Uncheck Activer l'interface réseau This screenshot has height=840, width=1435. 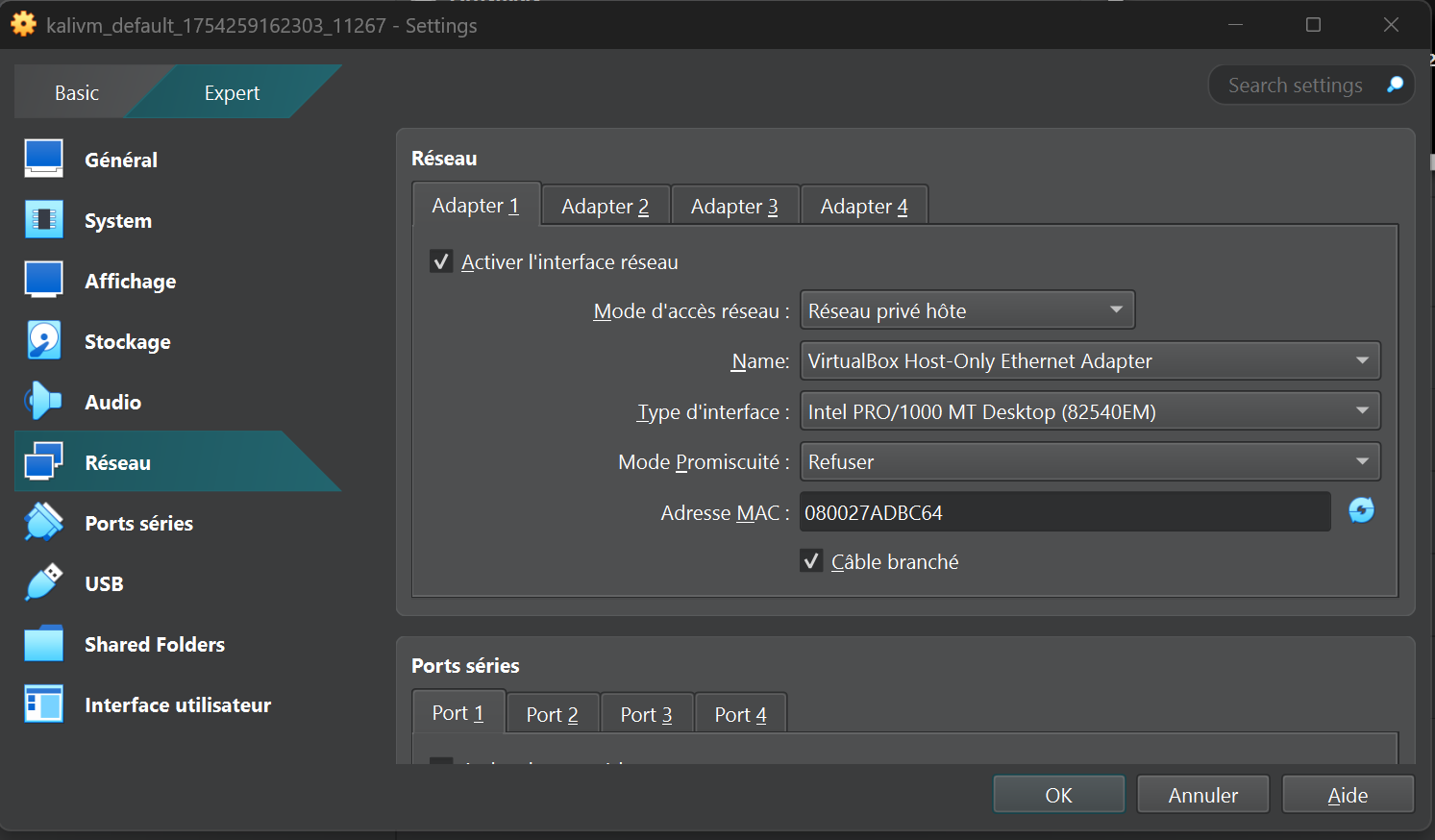point(441,261)
